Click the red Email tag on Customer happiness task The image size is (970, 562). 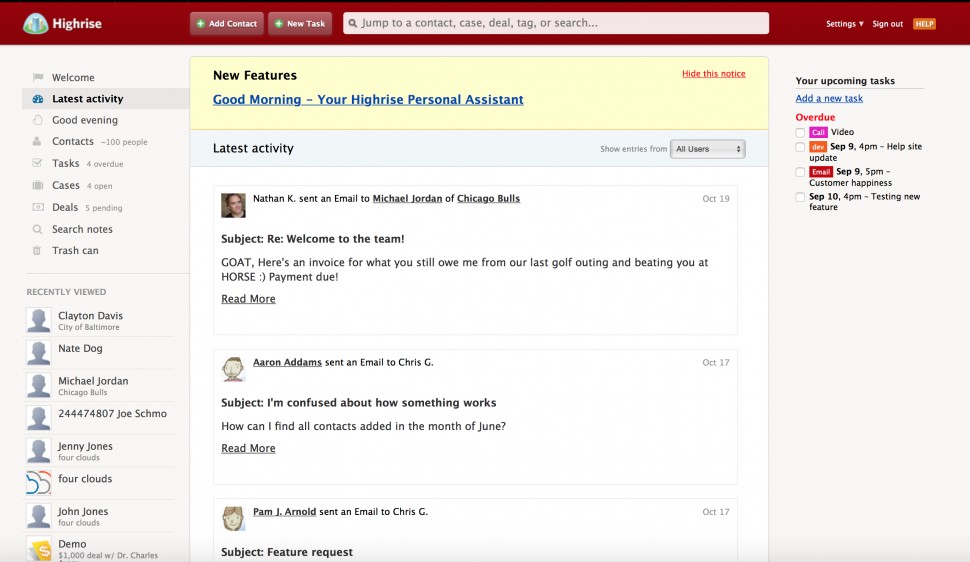pyautogui.click(x=821, y=171)
